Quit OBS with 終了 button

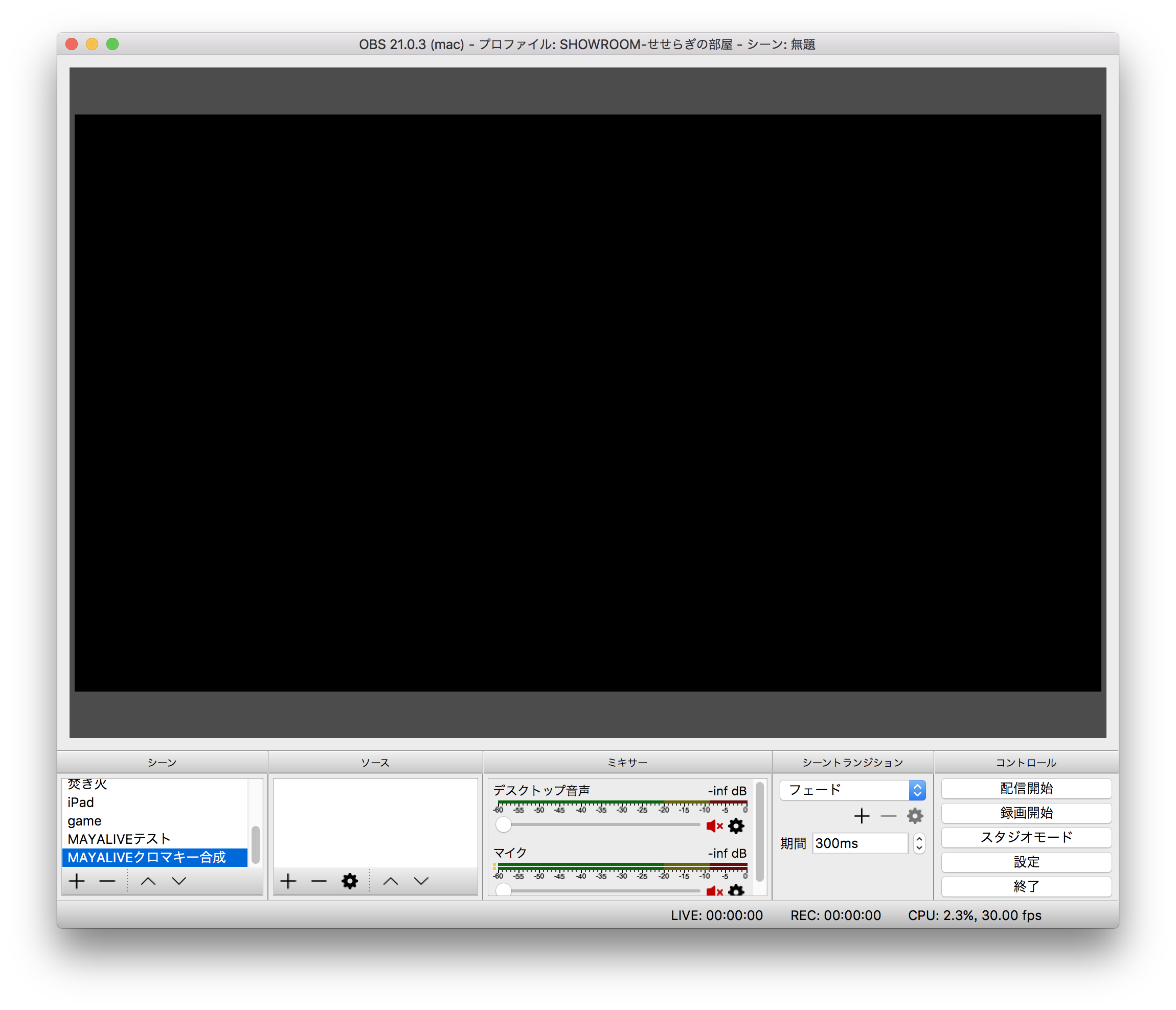(x=1026, y=887)
